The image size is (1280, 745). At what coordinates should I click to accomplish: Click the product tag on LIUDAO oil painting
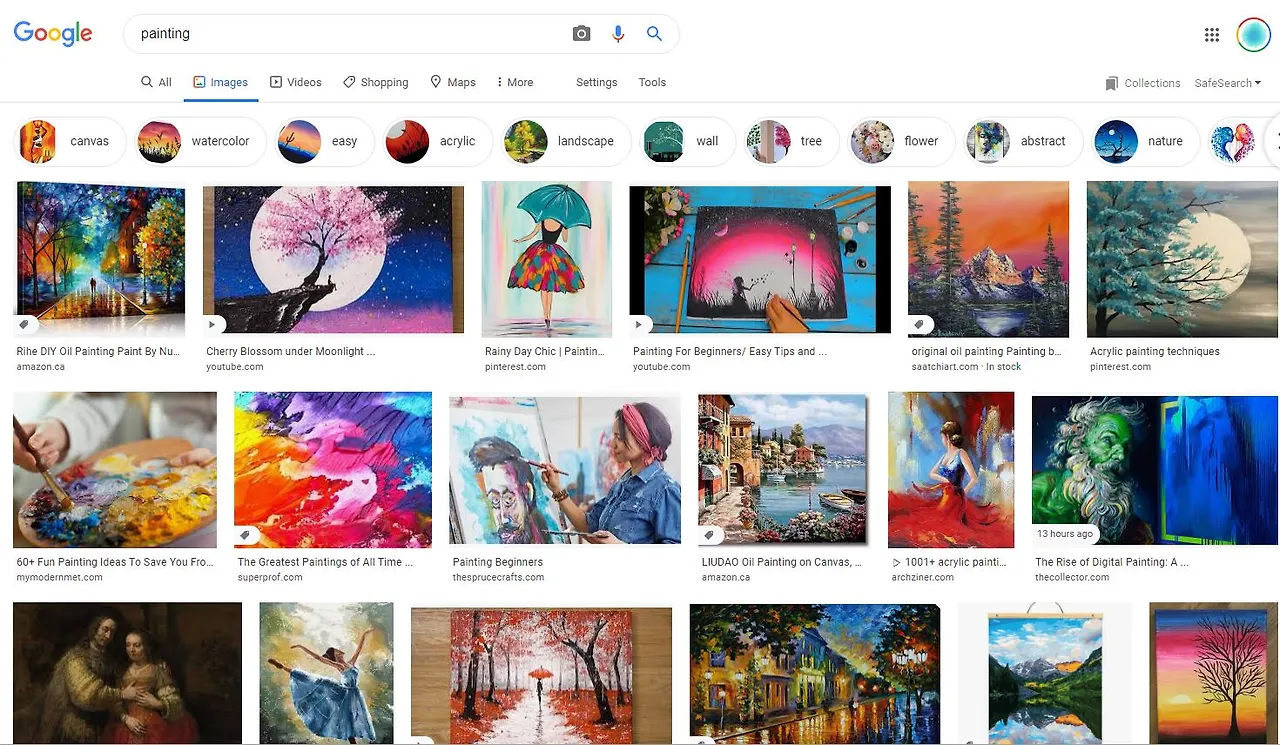[709, 536]
